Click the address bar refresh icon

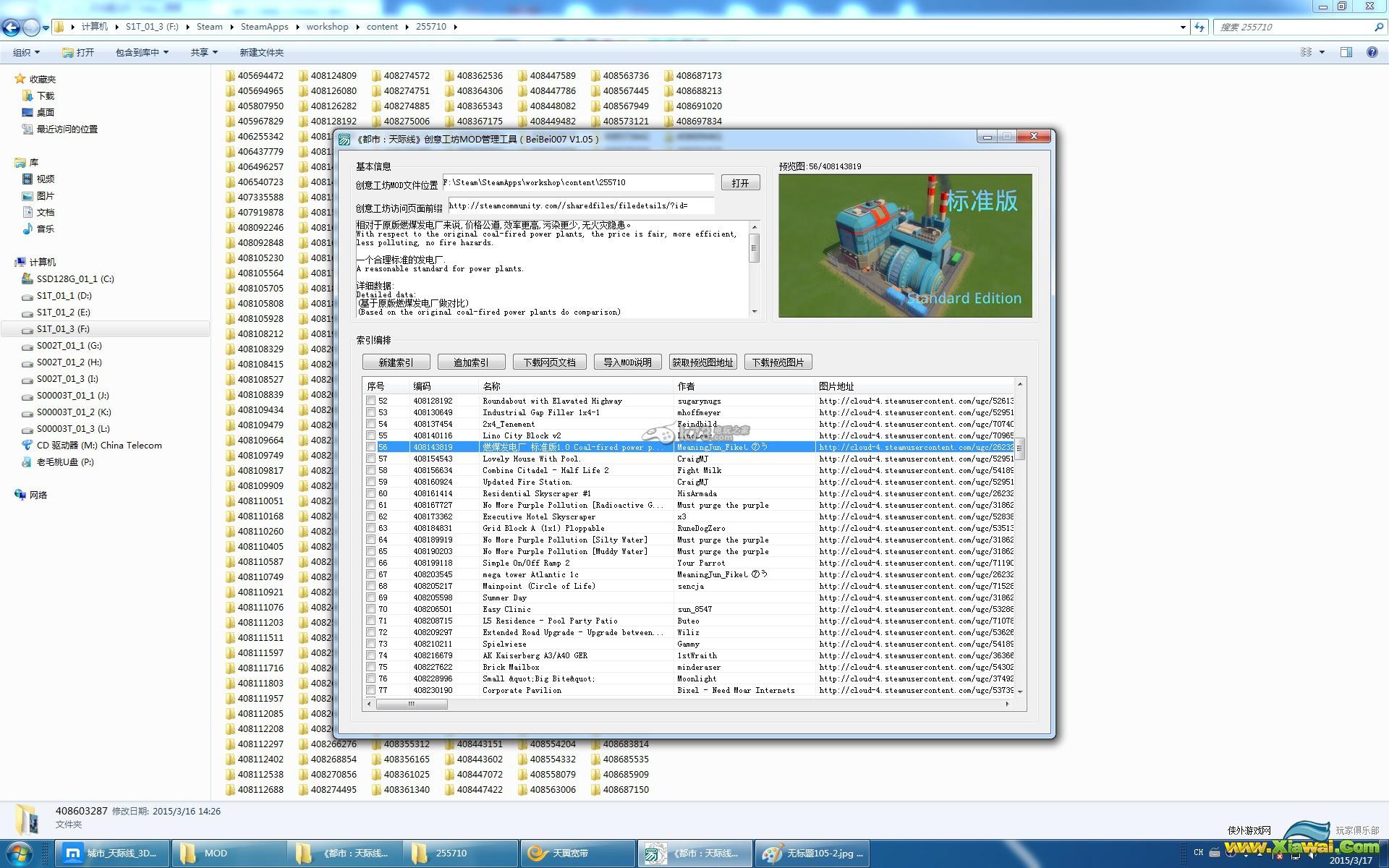pyautogui.click(x=1199, y=27)
